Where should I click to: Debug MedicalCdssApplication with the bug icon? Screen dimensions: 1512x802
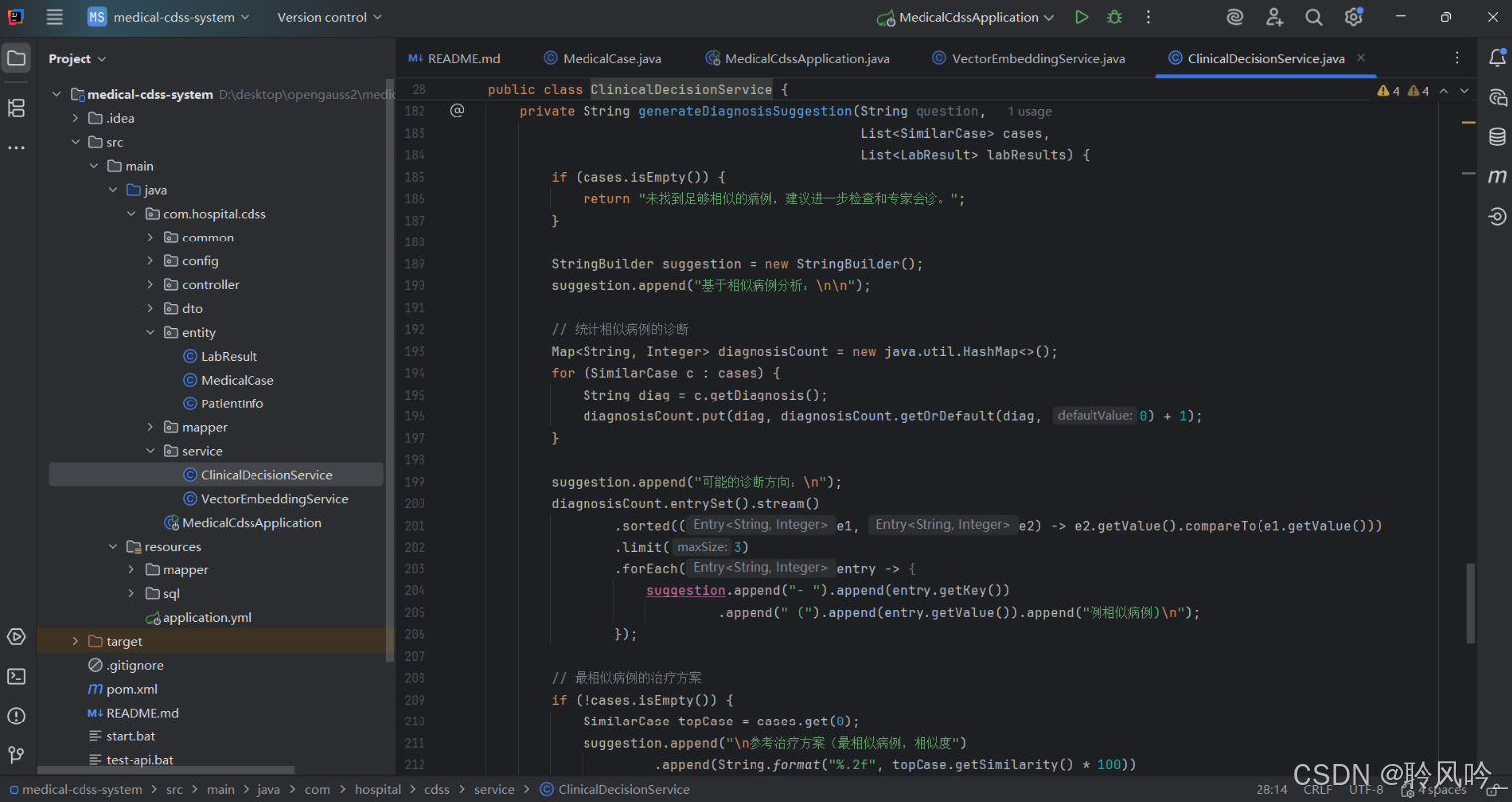(x=1114, y=17)
